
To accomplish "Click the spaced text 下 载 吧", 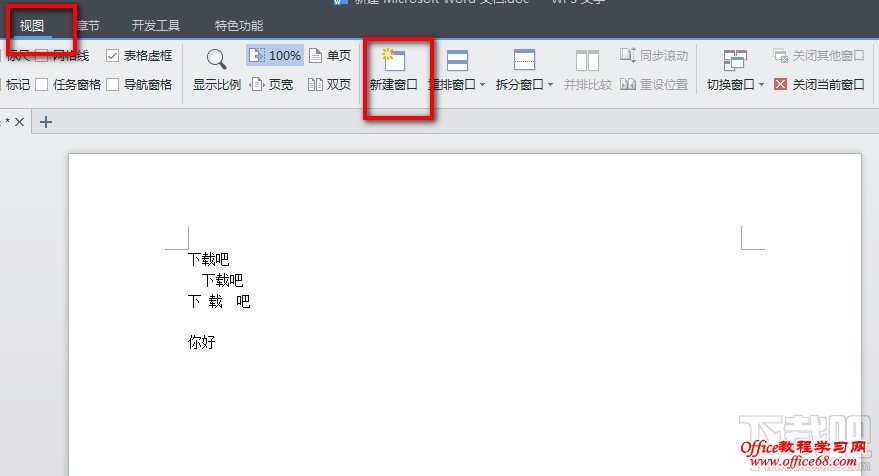I will coord(219,302).
